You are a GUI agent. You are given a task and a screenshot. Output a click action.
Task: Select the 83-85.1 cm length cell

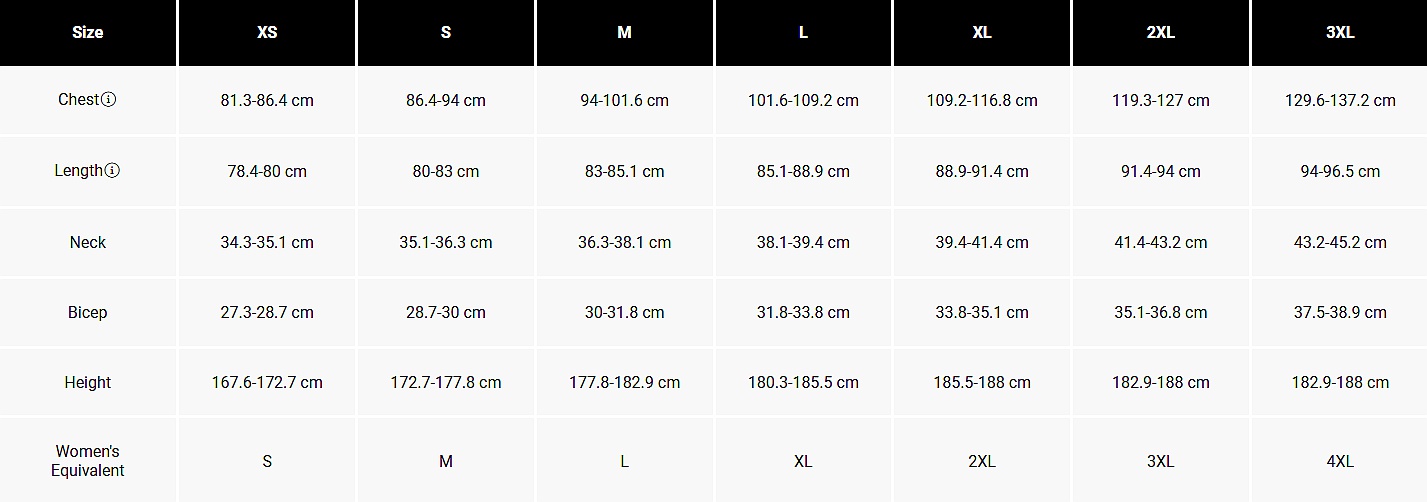point(624,171)
